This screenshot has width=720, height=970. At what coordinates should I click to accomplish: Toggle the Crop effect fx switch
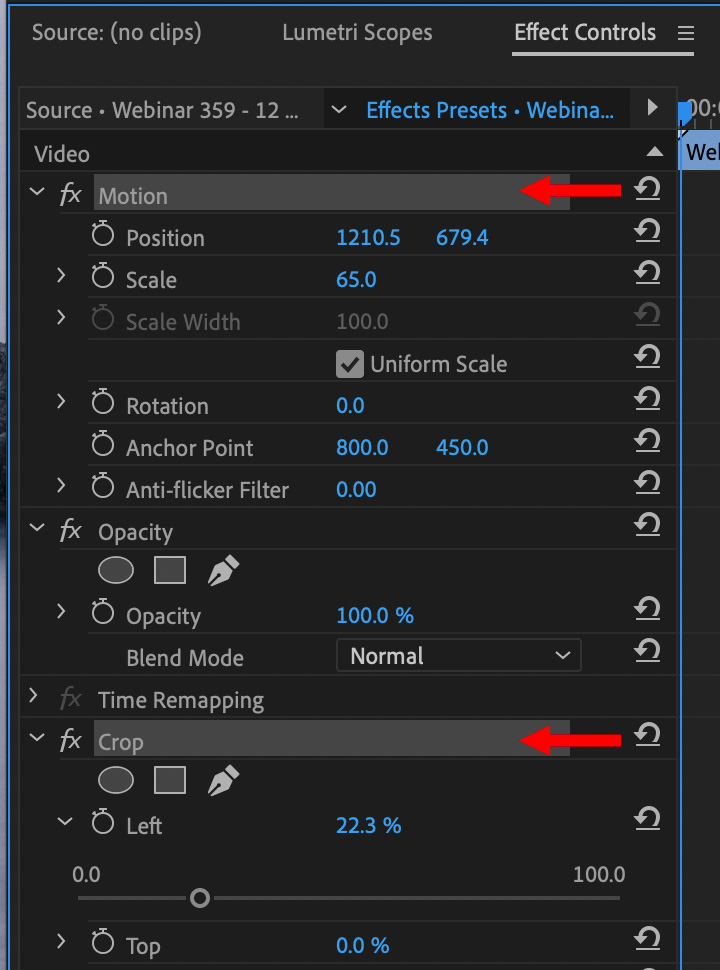click(x=70, y=740)
